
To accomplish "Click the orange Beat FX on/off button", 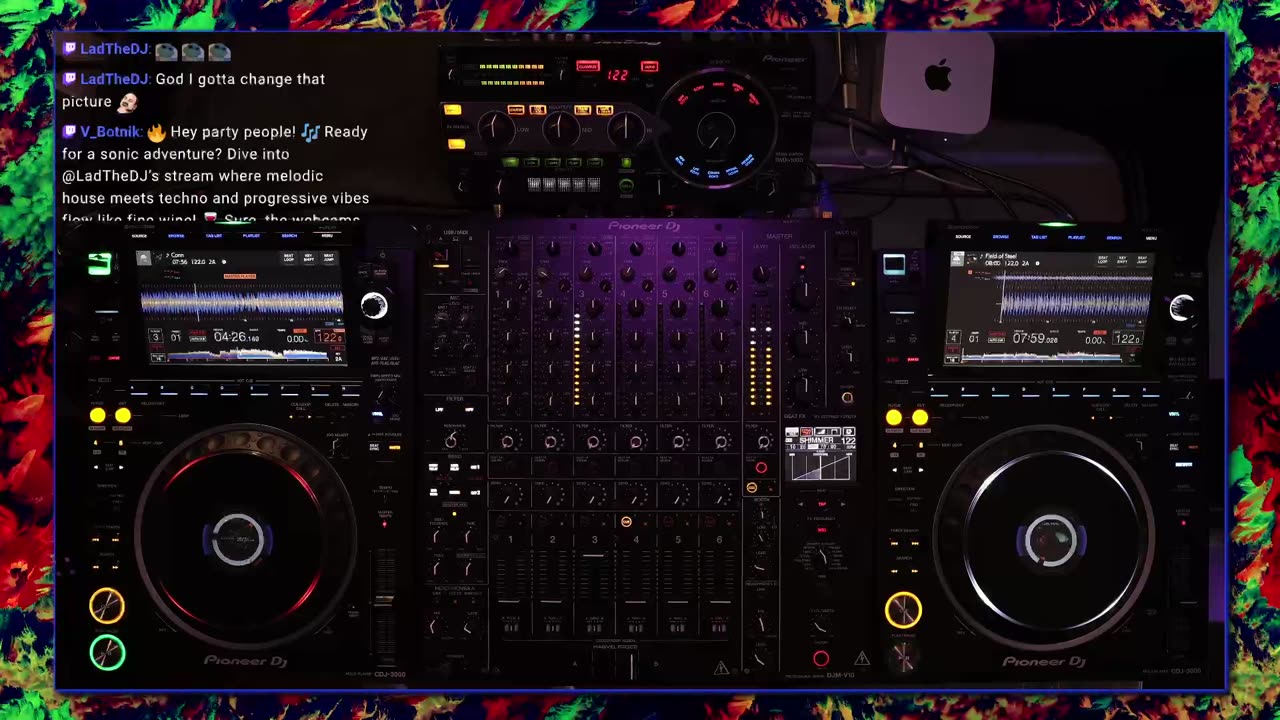I will (x=752, y=487).
